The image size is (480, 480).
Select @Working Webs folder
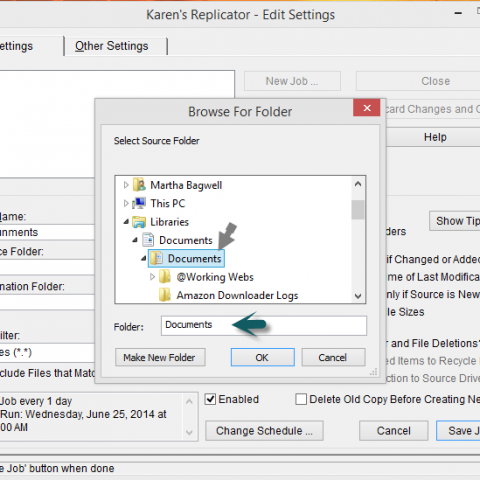coord(215,277)
